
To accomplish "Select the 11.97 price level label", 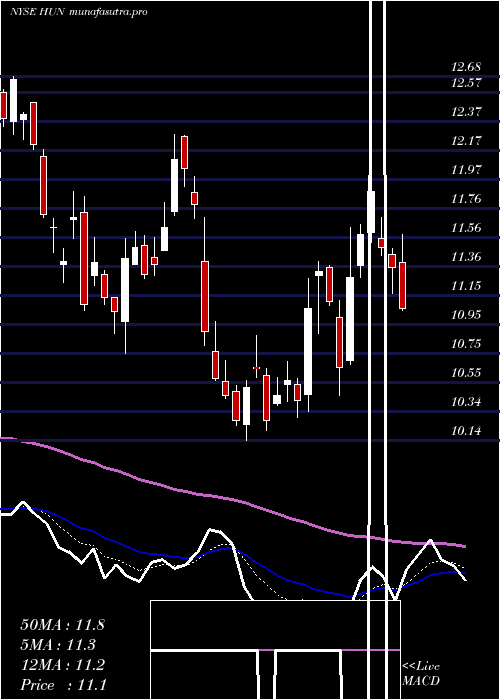I will 467,170.
